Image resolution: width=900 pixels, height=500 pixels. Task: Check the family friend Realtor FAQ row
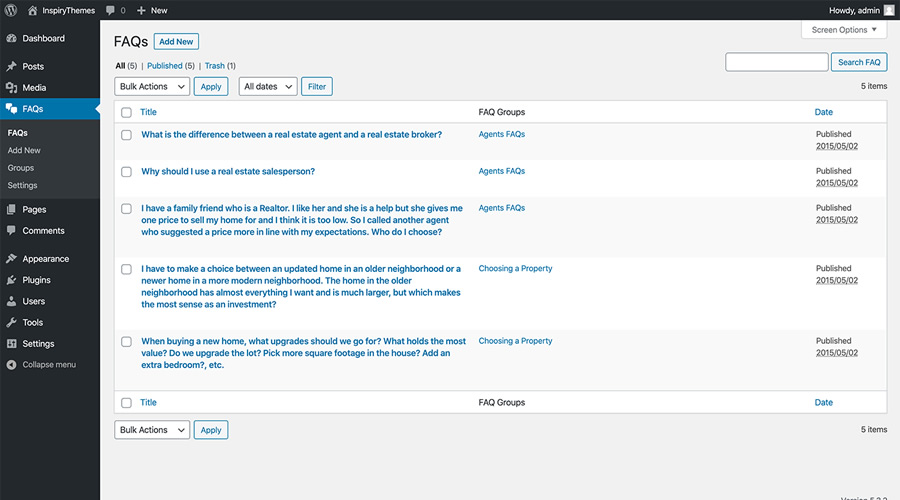[126, 208]
